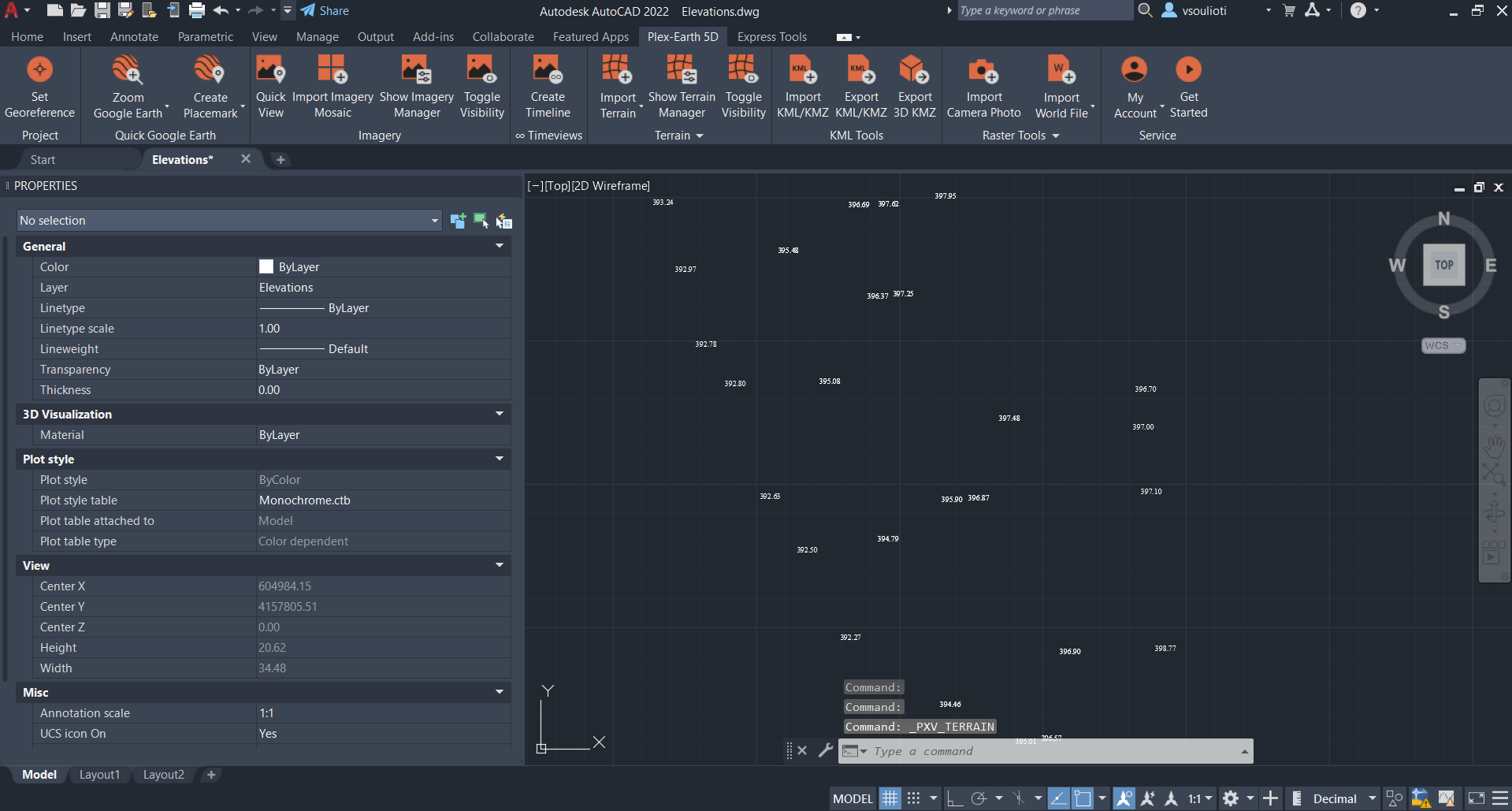1512x811 pixels.
Task: Open the Featured Apps ribbon tab
Action: coord(590,37)
